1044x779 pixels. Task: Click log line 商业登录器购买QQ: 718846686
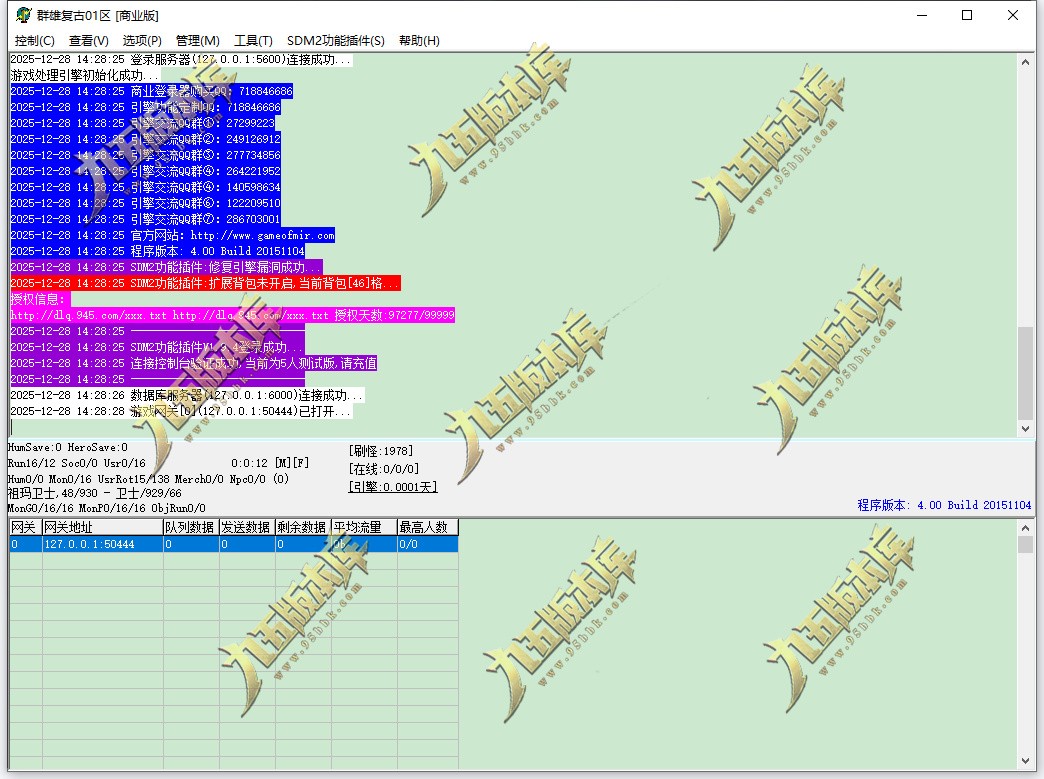pos(151,91)
